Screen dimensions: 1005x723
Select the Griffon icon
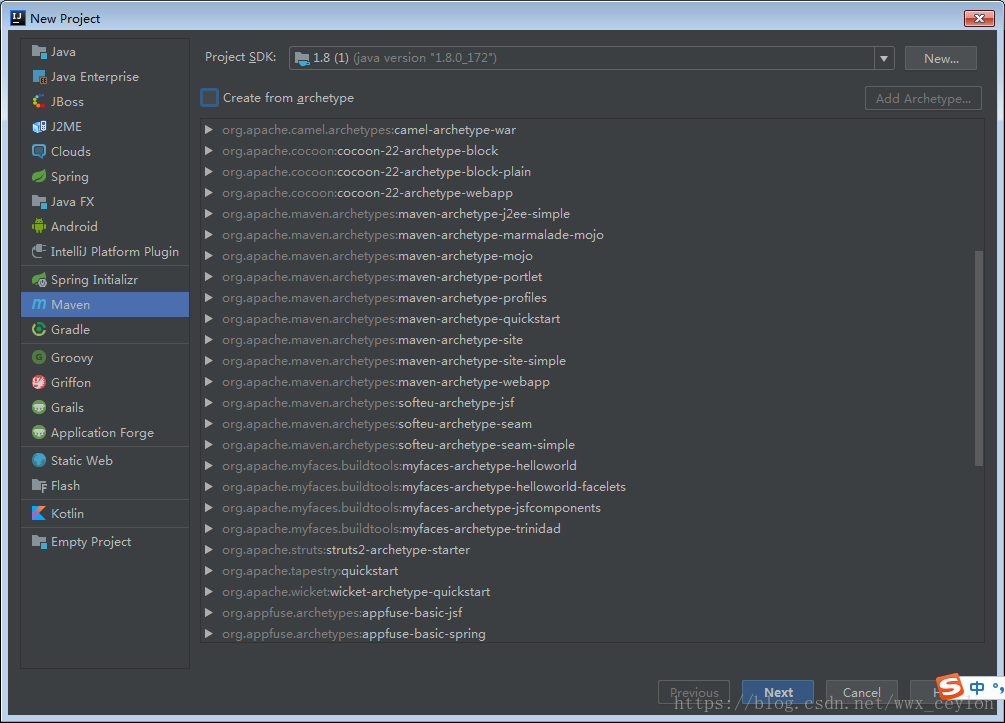coord(39,383)
